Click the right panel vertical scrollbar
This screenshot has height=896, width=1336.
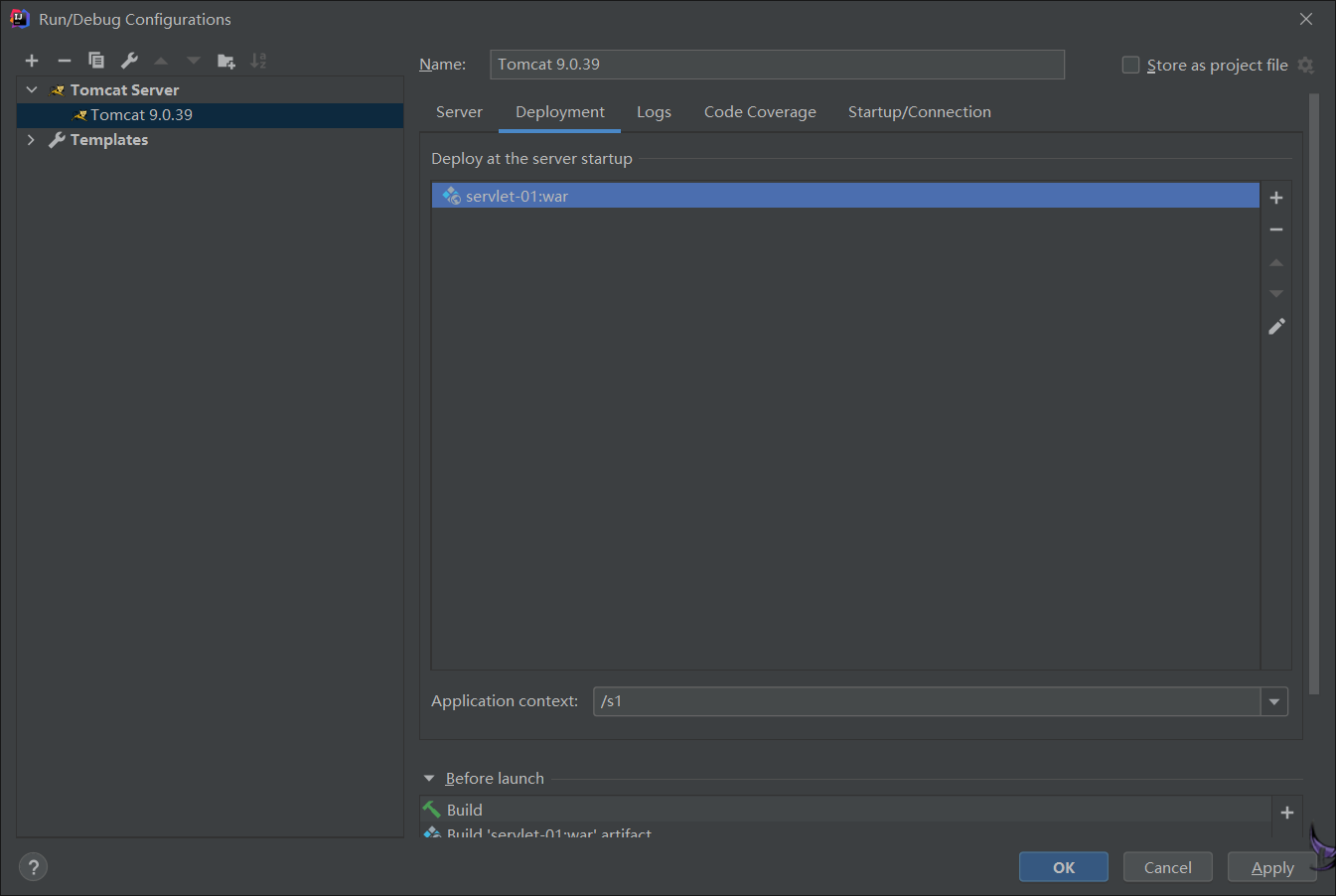[1315, 393]
